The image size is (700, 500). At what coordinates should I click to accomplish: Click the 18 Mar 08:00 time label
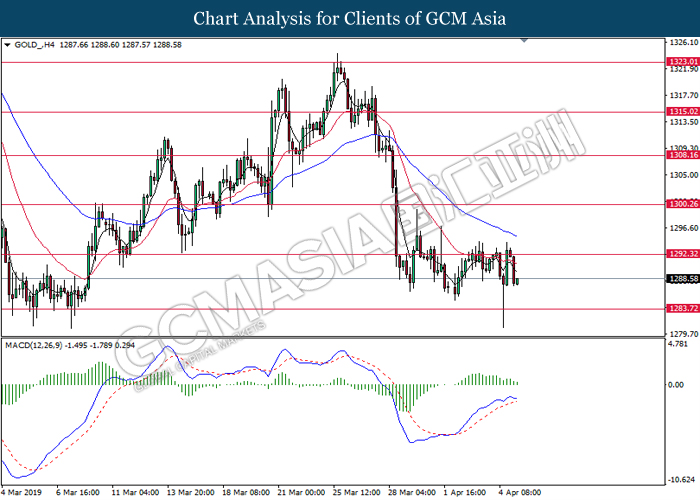pos(246,492)
